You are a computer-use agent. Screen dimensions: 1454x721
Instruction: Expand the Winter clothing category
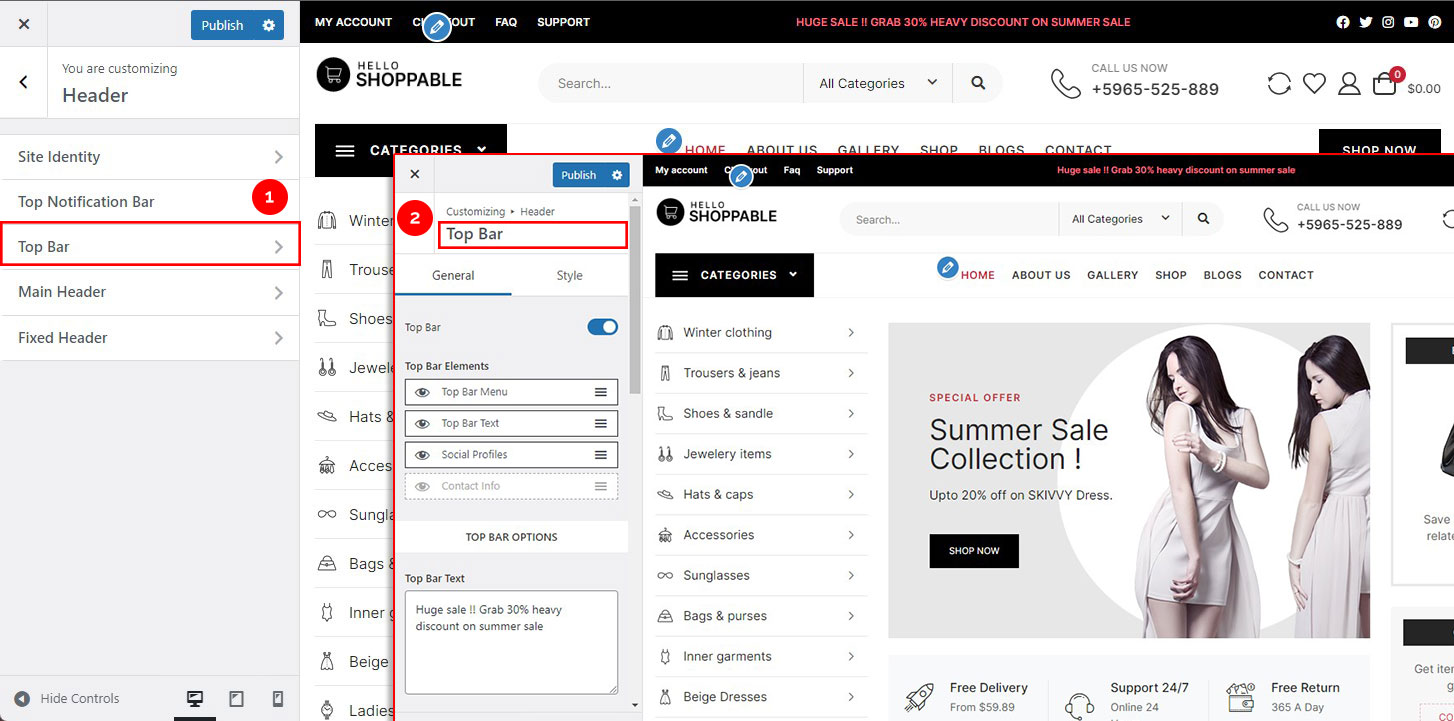[849, 332]
